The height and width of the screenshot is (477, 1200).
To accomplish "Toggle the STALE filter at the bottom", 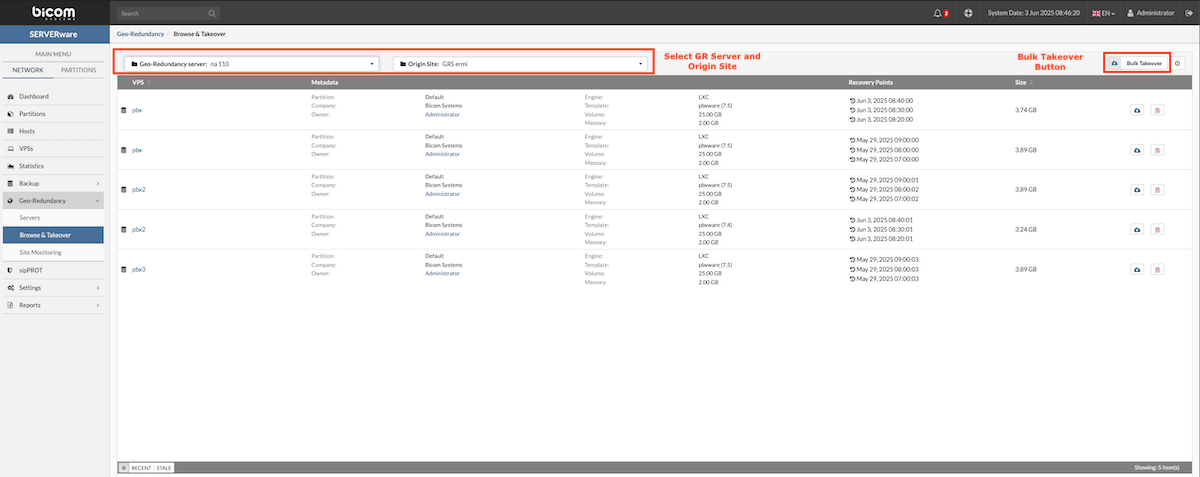I will (164, 467).
